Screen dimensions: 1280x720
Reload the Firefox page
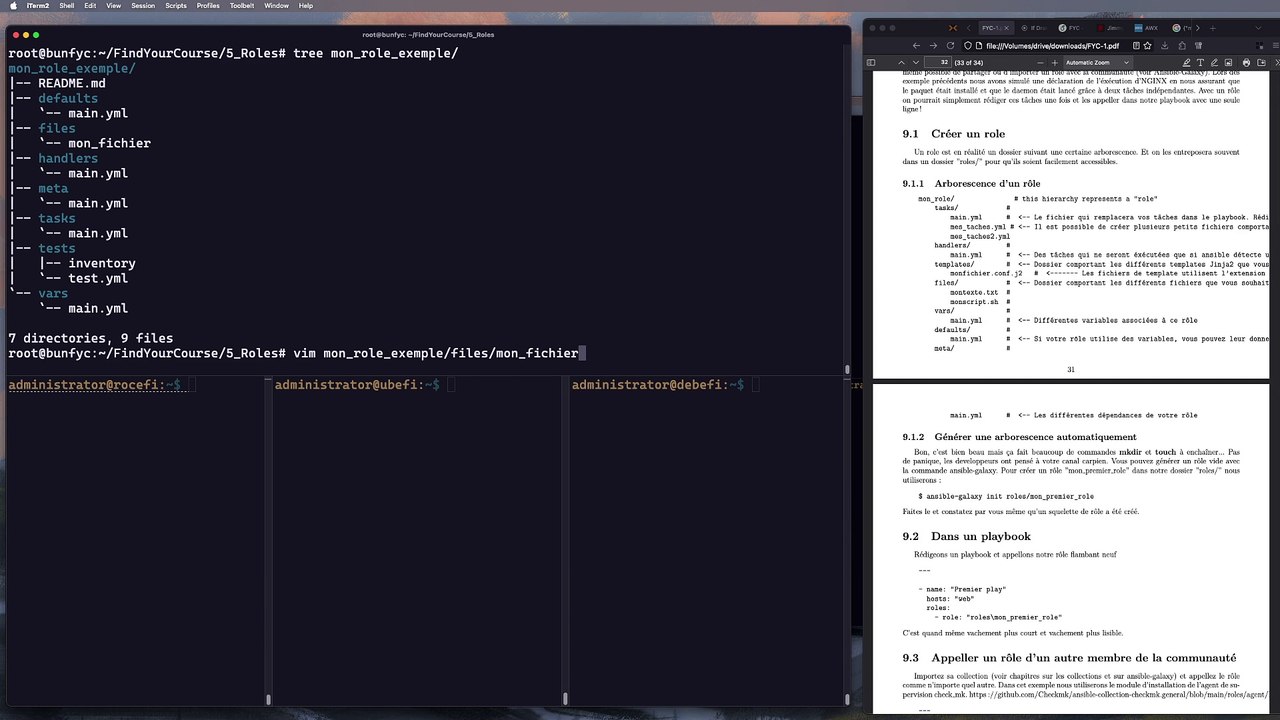pos(950,46)
